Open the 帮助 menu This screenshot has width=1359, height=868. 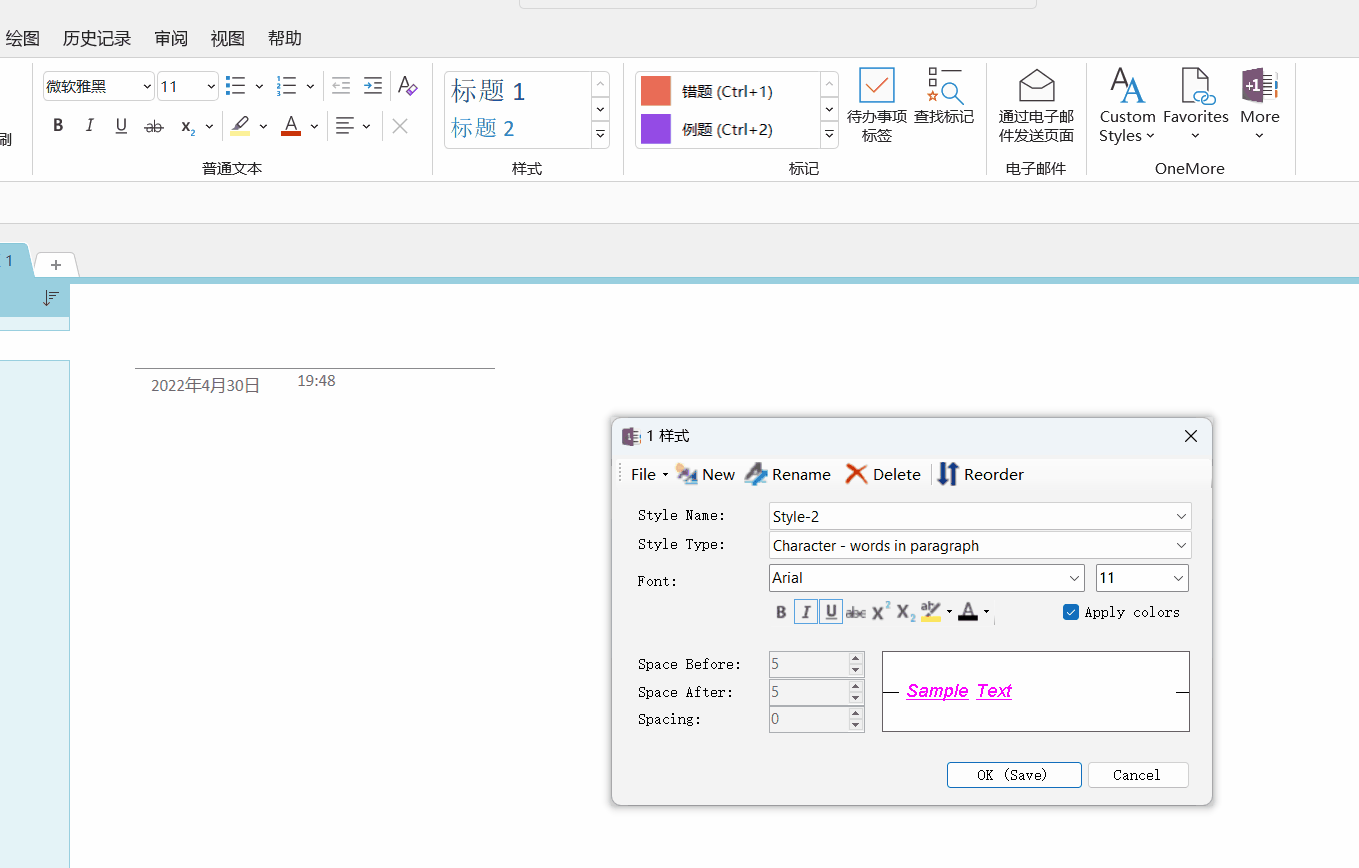(x=284, y=38)
